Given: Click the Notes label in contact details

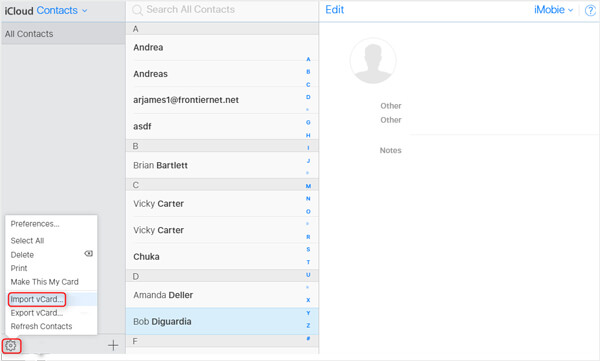Looking at the screenshot, I should 390,150.
